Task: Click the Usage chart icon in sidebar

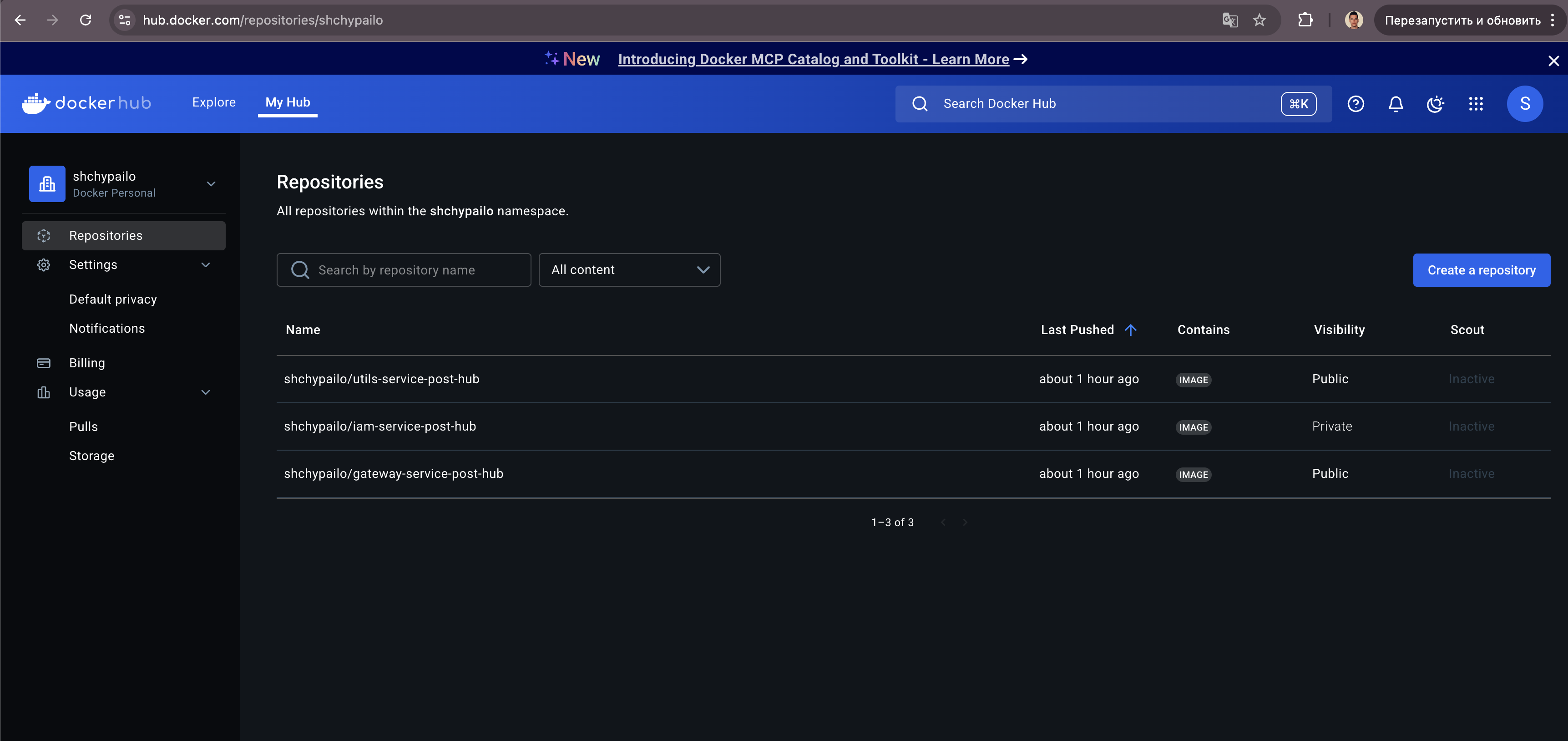Action: [x=43, y=392]
